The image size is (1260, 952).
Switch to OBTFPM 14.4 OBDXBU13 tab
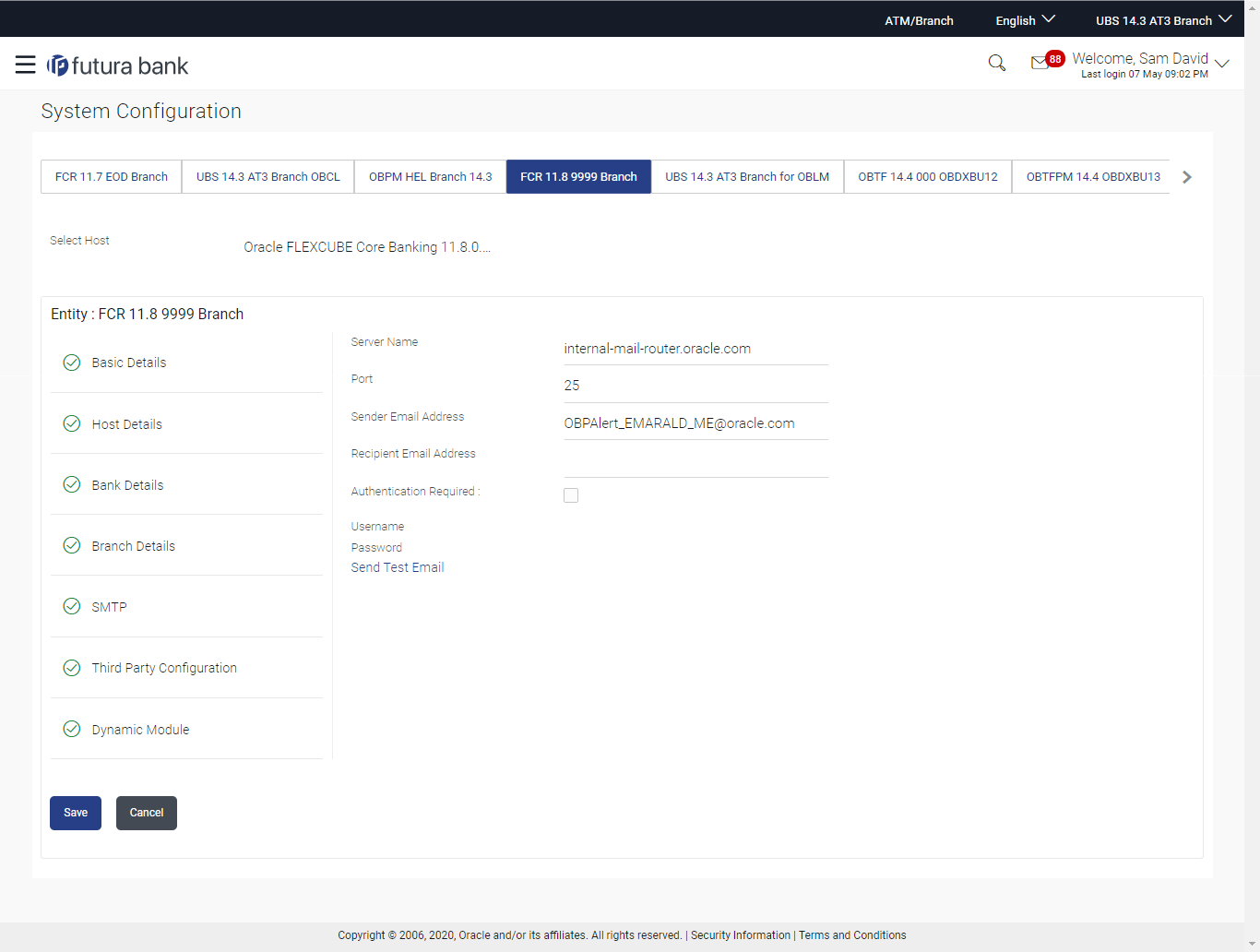click(x=1093, y=177)
